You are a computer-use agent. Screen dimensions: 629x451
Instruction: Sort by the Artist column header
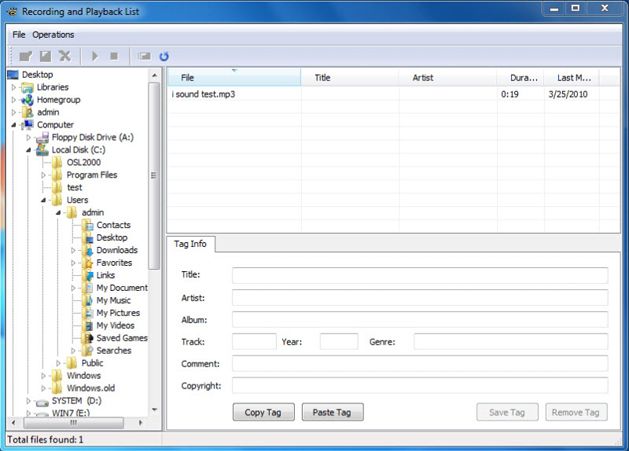click(448, 78)
